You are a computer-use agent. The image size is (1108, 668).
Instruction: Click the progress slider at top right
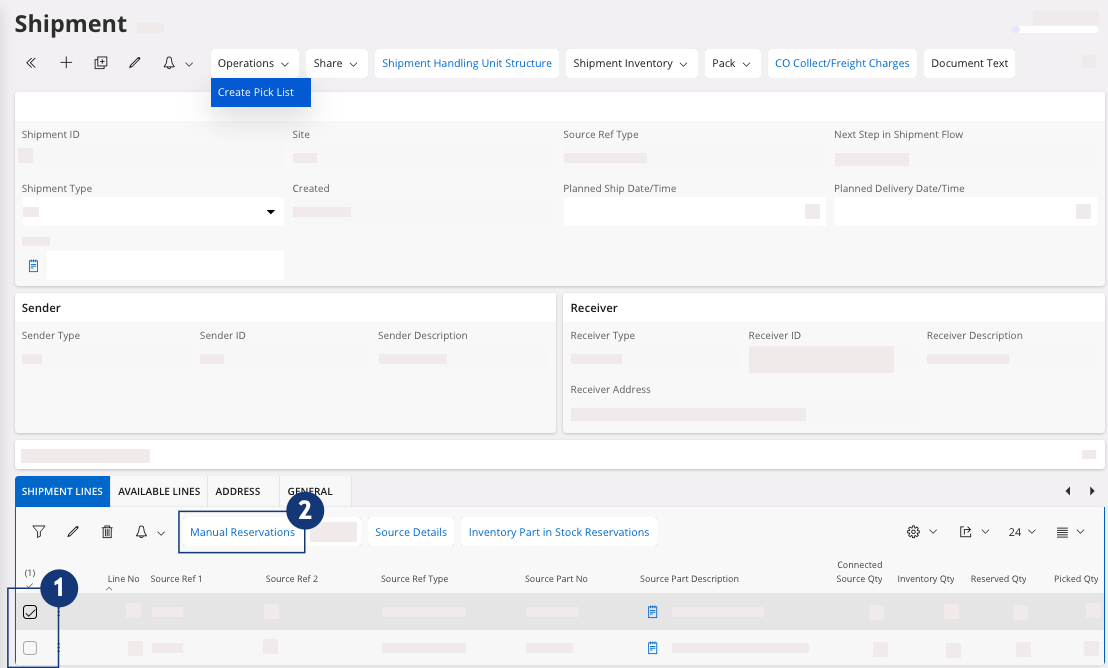pyautogui.click(x=1056, y=29)
